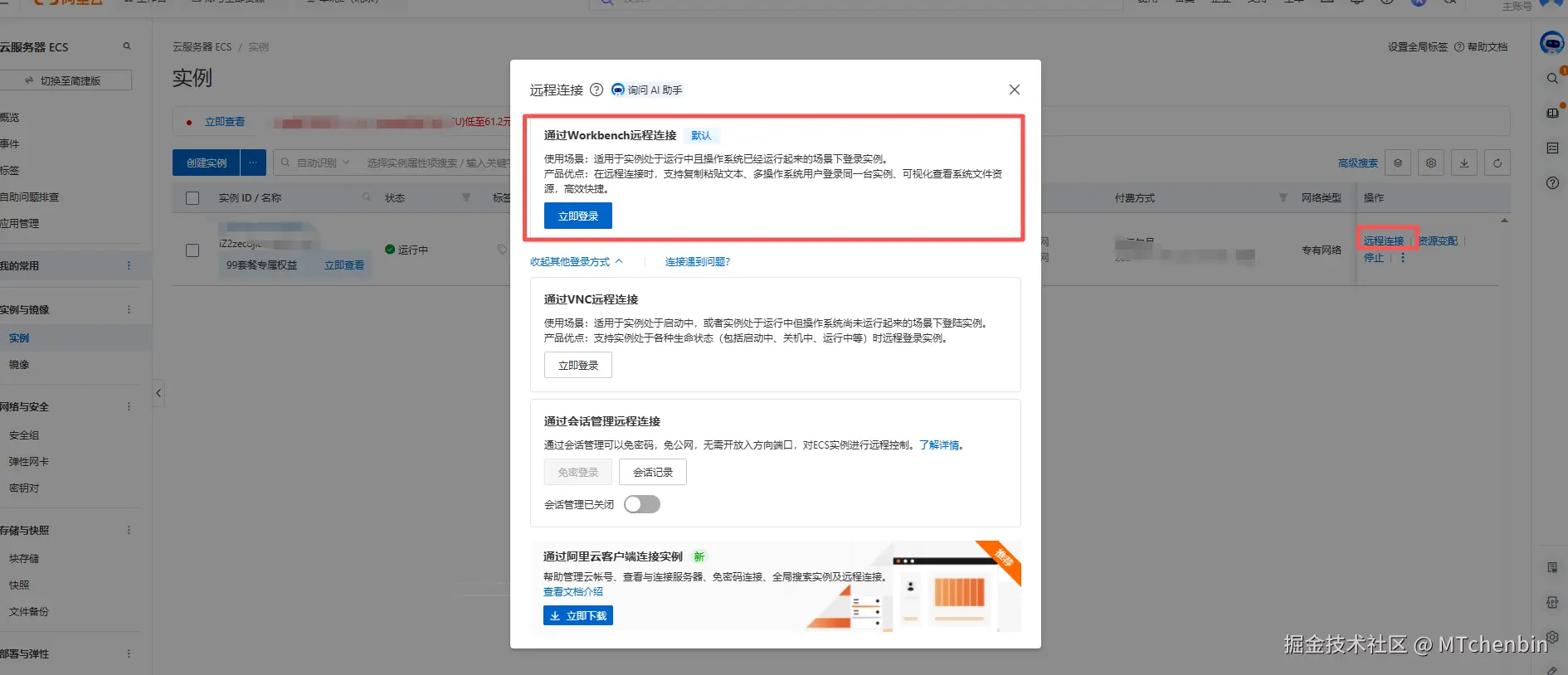This screenshot has width=1568, height=675.
Task: Open 高级搜索 advanced search
Action: tap(1357, 163)
